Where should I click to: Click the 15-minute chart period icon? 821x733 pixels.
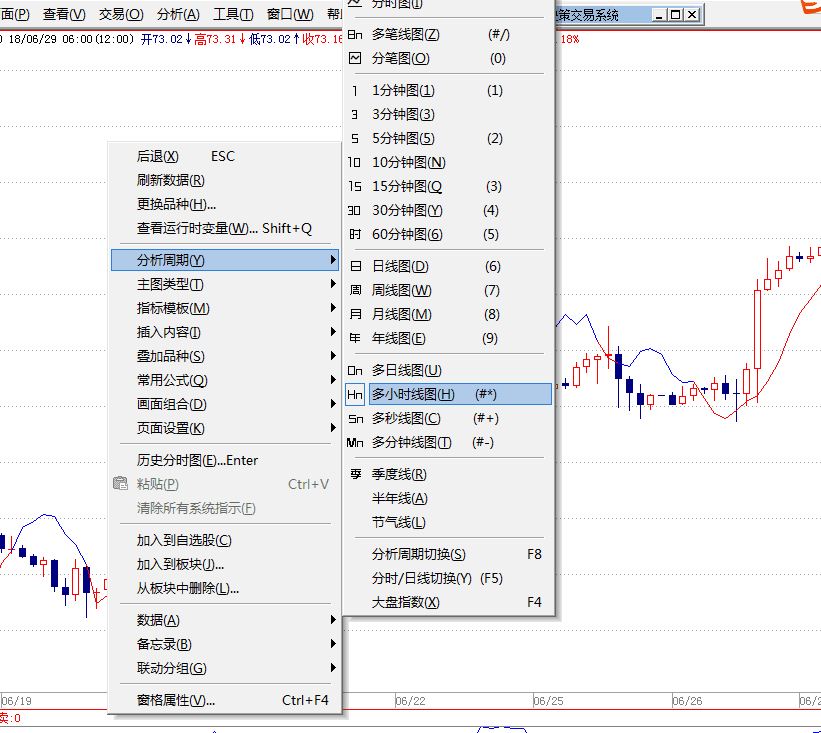pyautogui.click(x=355, y=187)
